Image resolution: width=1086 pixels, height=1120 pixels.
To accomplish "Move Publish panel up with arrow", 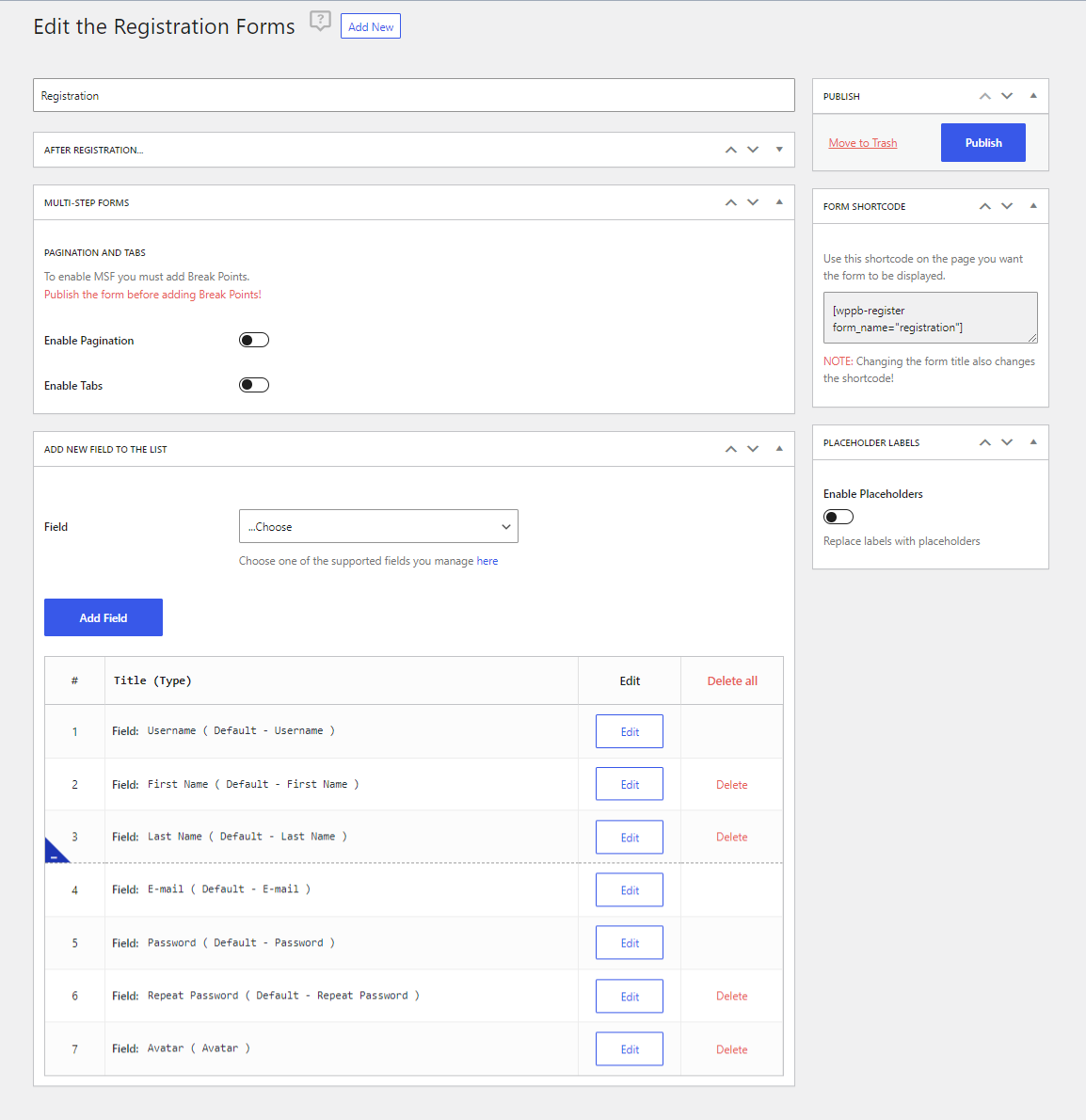I will pos(984,96).
